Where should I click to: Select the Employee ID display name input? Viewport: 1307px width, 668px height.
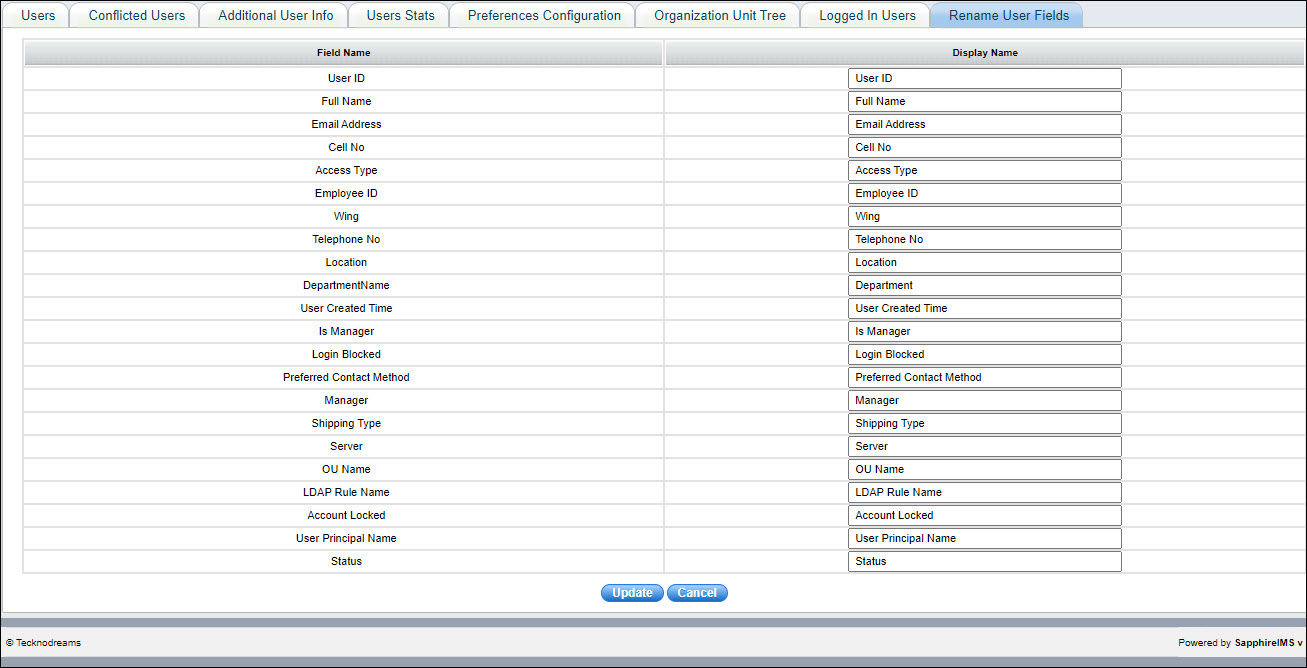(x=984, y=193)
